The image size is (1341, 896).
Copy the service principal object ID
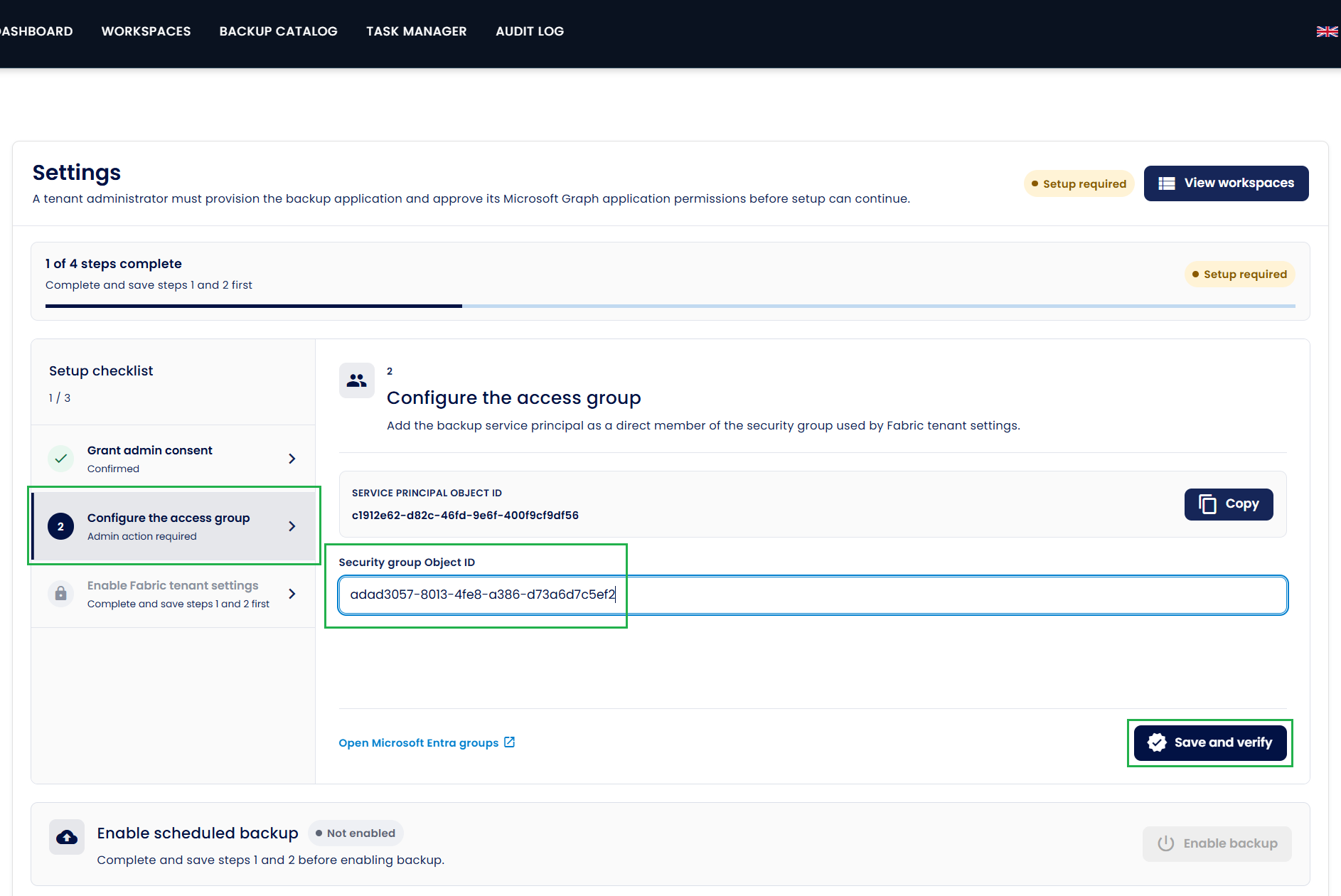pyautogui.click(x=1229, y=504)
